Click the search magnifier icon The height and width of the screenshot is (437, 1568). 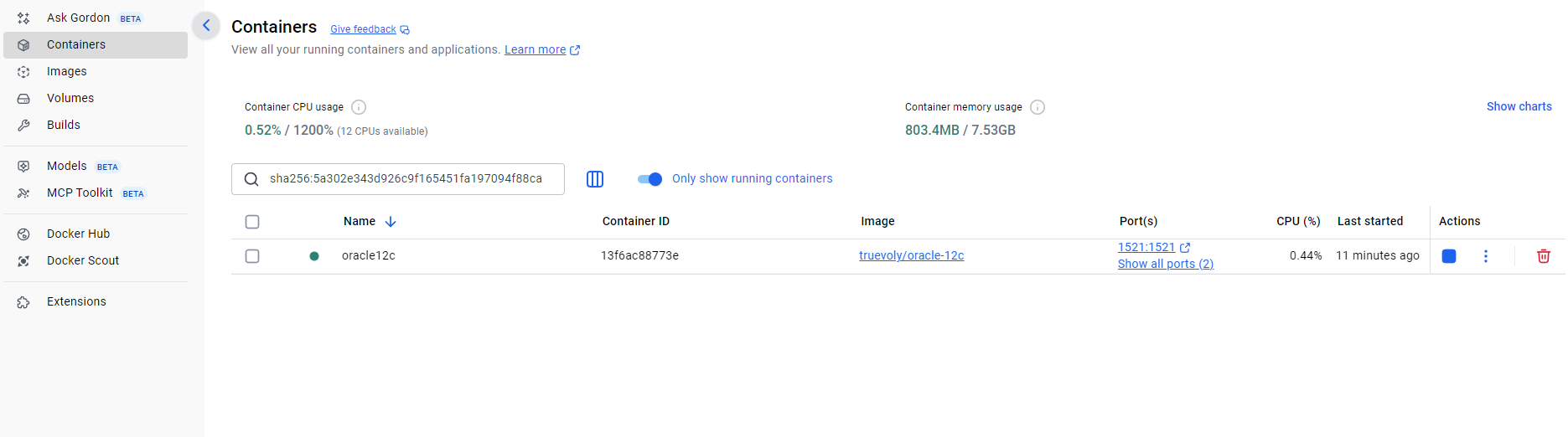point(251,179)
